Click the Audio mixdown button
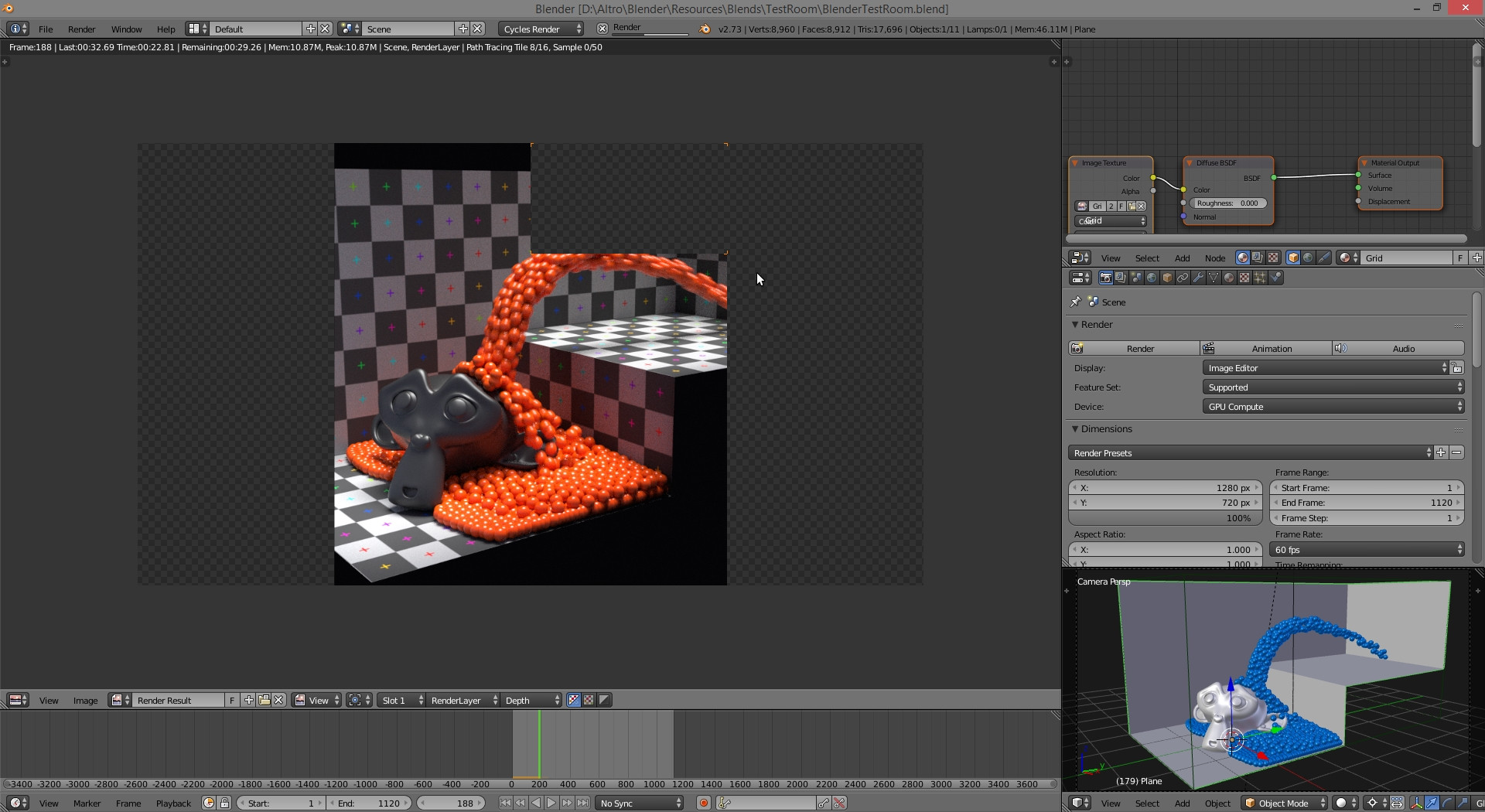Viewport: 1485px width, 812px height. pyautogui.click(x=1398, y=349)
